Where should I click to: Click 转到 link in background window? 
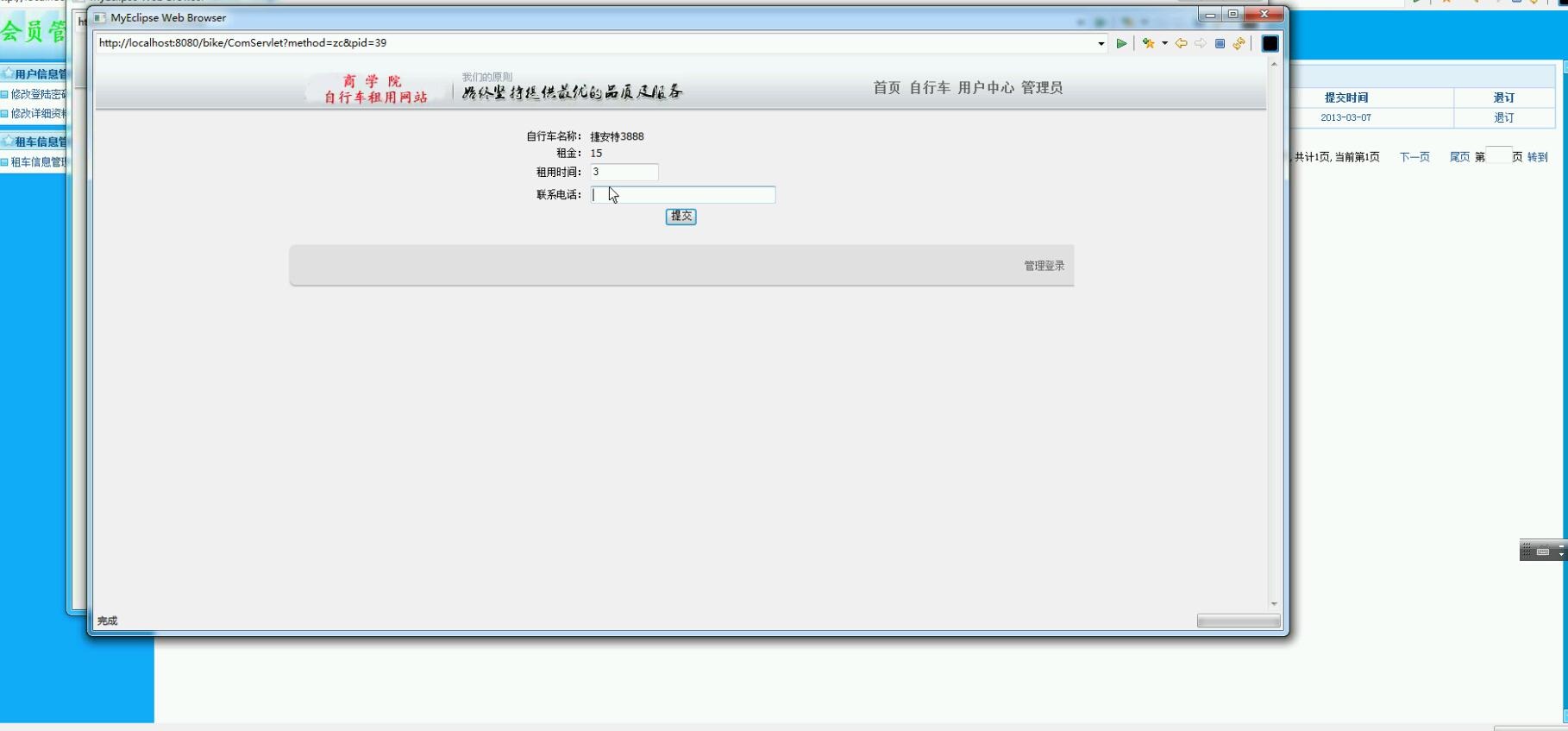[x=1538, y=157]
